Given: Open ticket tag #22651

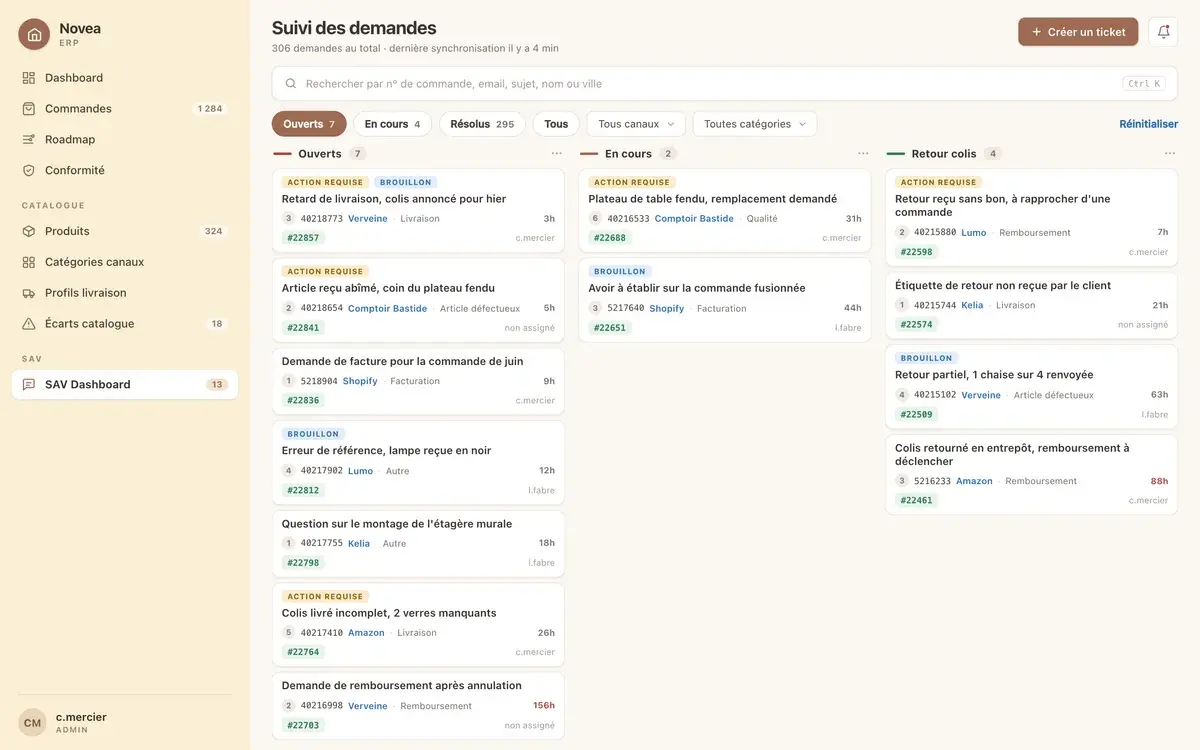Looking at the screenshot, I should (610, 328).
